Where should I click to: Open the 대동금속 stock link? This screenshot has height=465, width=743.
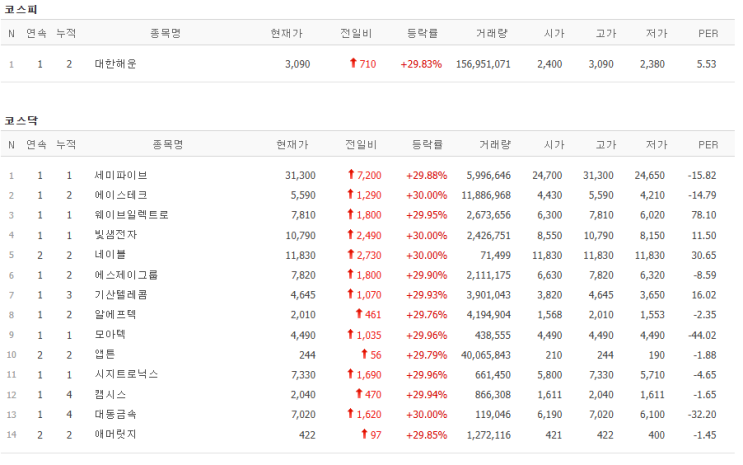point(115,414)
